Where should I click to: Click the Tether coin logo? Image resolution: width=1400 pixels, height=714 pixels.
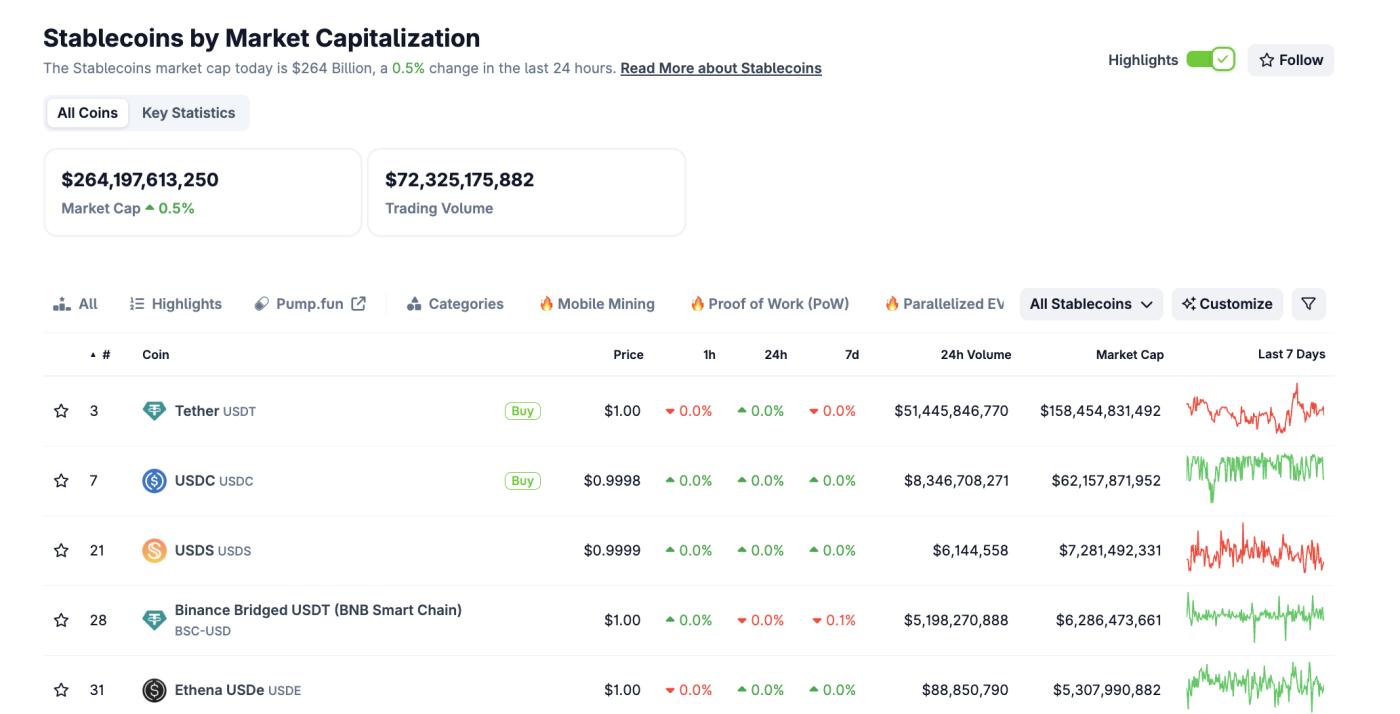[154, 410]
